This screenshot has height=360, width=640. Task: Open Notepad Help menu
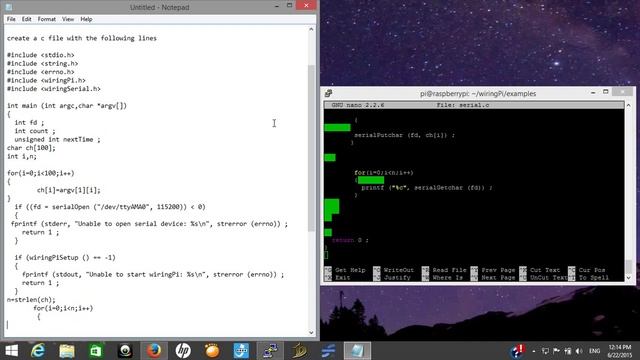pos(86,19)
